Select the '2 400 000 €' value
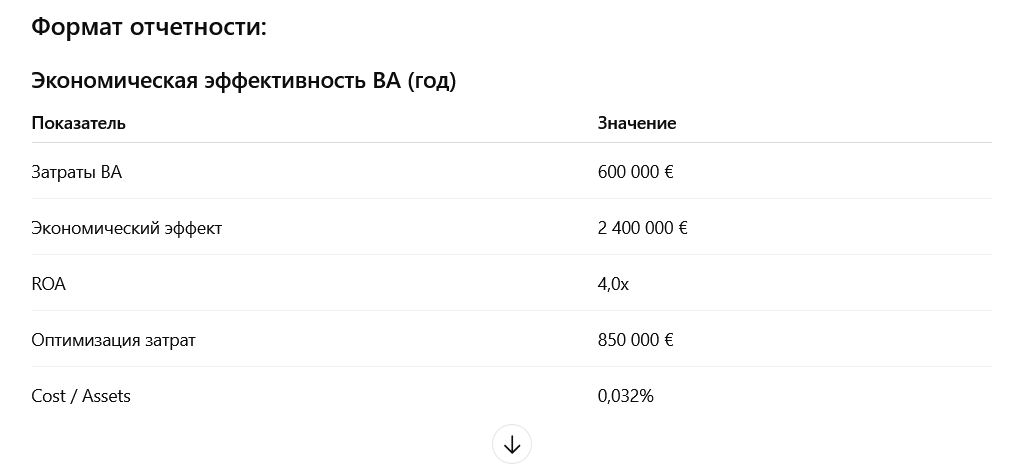 coord(642,228)
